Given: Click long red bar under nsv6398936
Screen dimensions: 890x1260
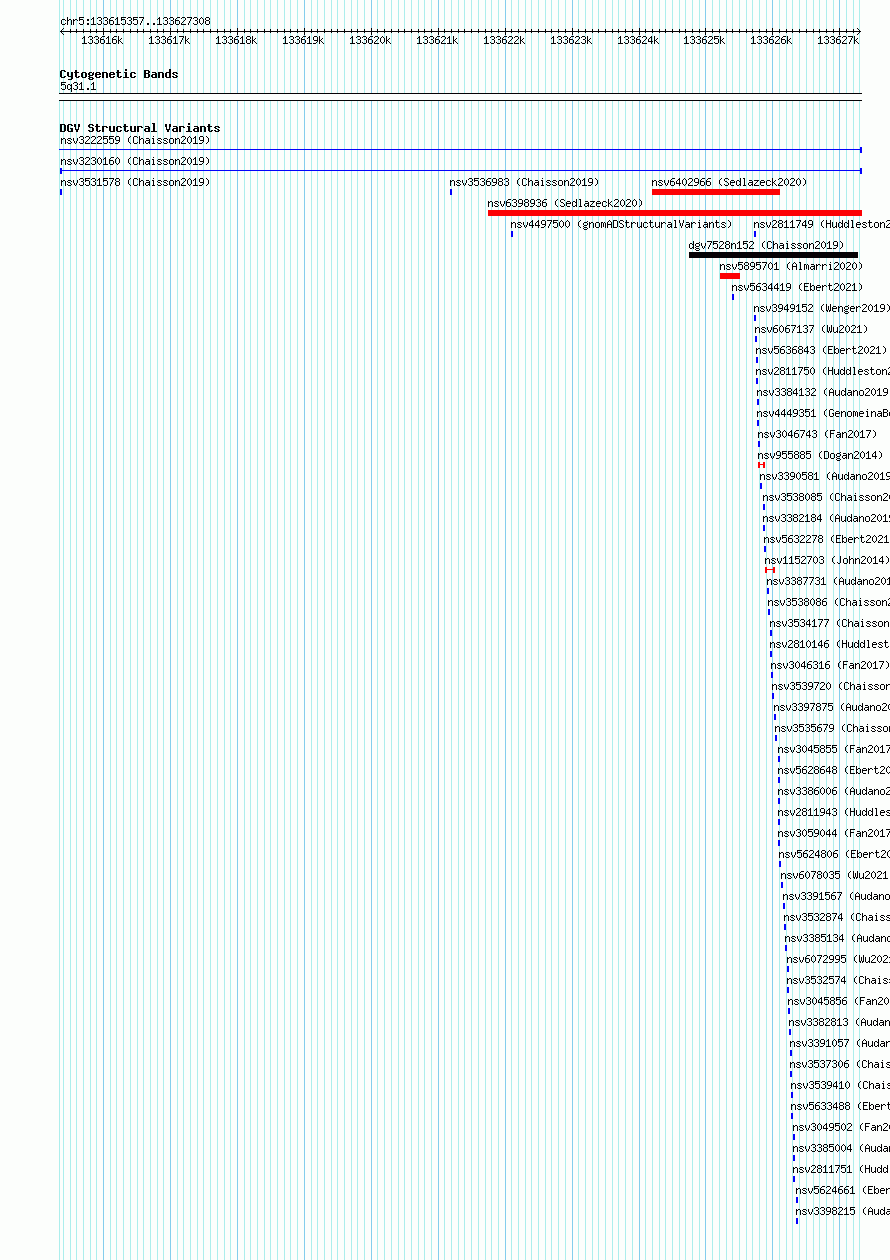Looking at the screenshot, I should tap(675, 213).
